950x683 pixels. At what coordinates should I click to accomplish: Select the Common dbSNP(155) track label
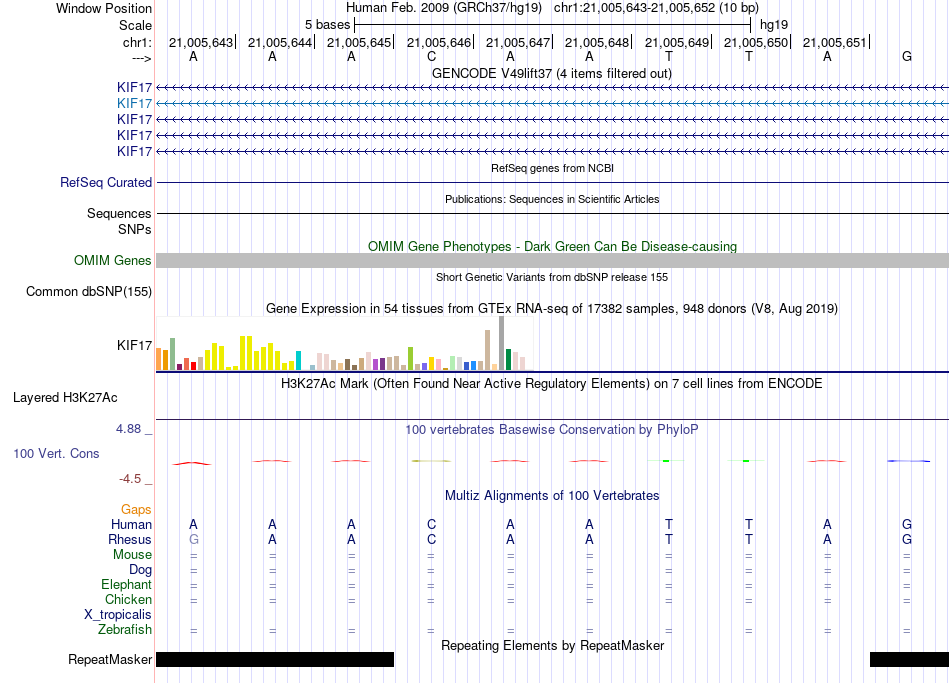[x=89, y=292]
